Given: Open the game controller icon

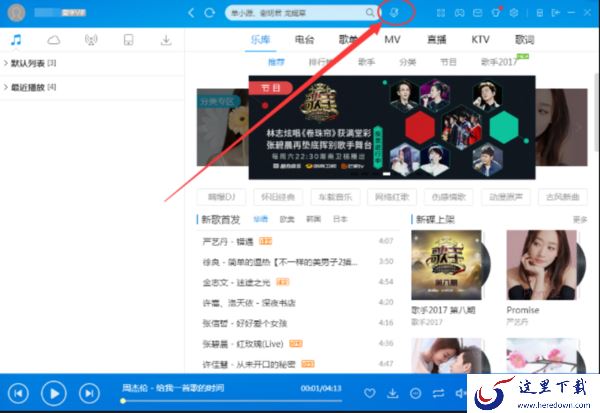Looking at the screenshot, I should point(459,13).
